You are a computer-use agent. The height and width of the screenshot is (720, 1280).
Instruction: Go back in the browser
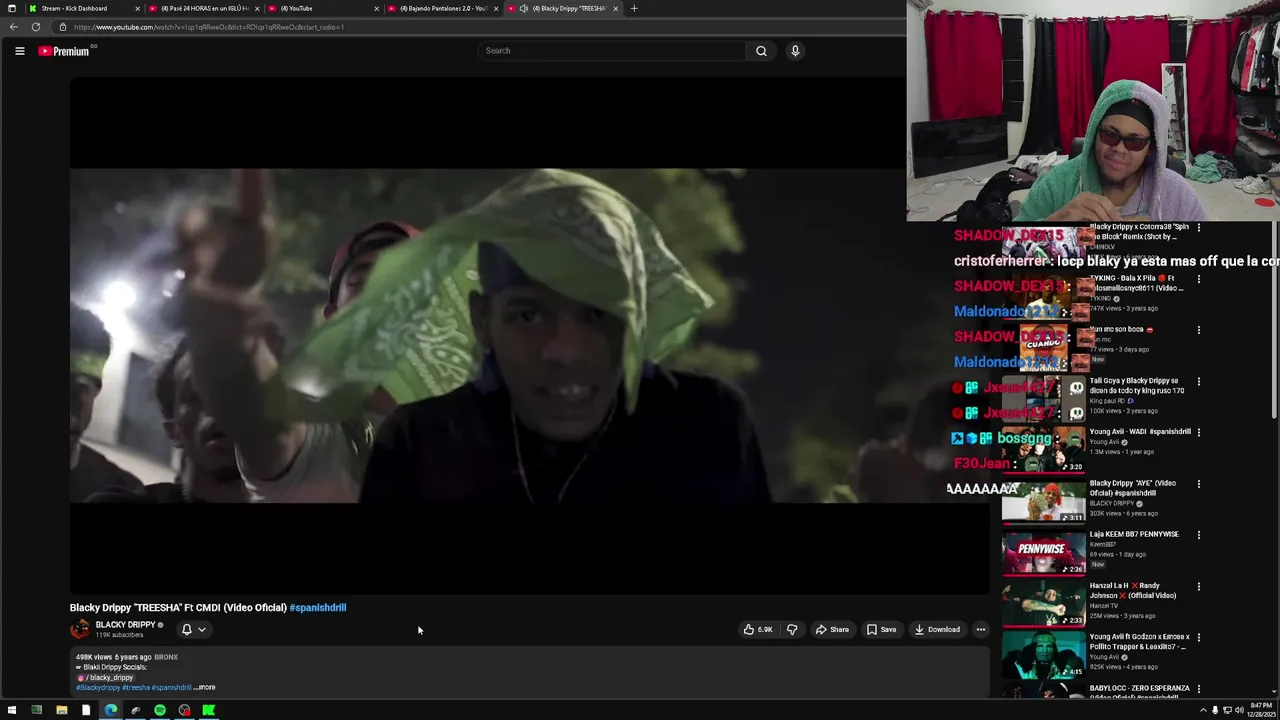[13, 27]
